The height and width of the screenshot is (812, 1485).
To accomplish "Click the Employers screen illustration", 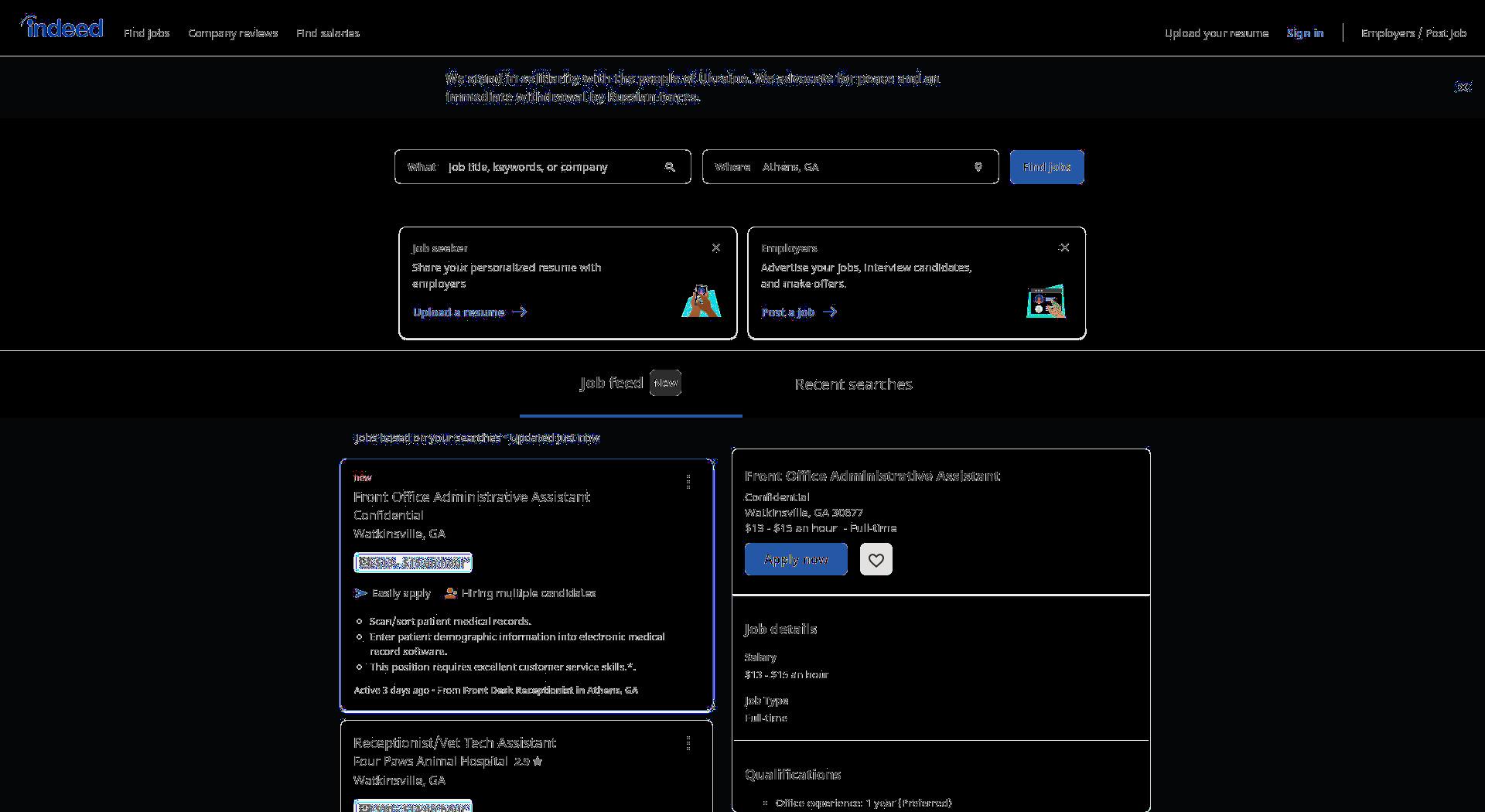I will pos(1046,301).
